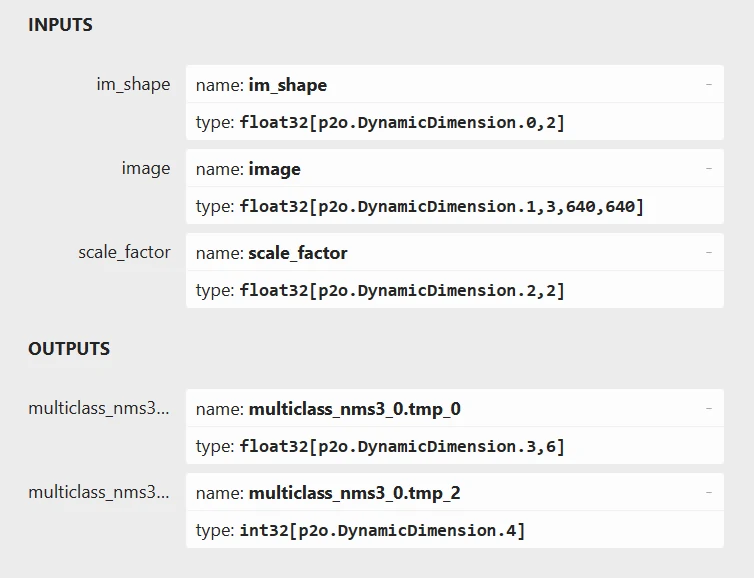Collapse the im_shape input entry

(709, 85)
